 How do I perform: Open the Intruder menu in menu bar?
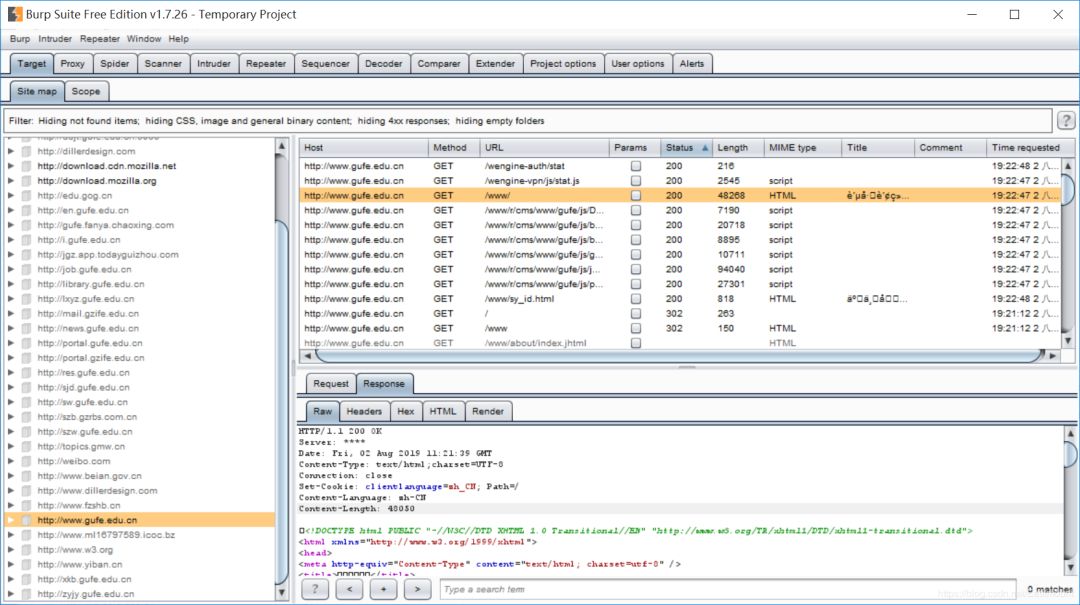coord(55,39)
